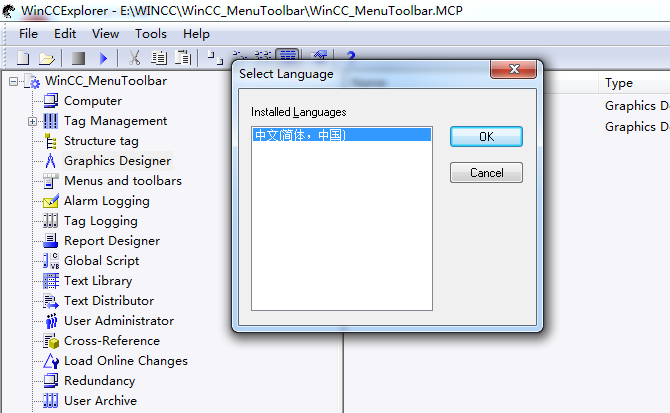Click the Activate runtime play icon

[x=103, y=58]
